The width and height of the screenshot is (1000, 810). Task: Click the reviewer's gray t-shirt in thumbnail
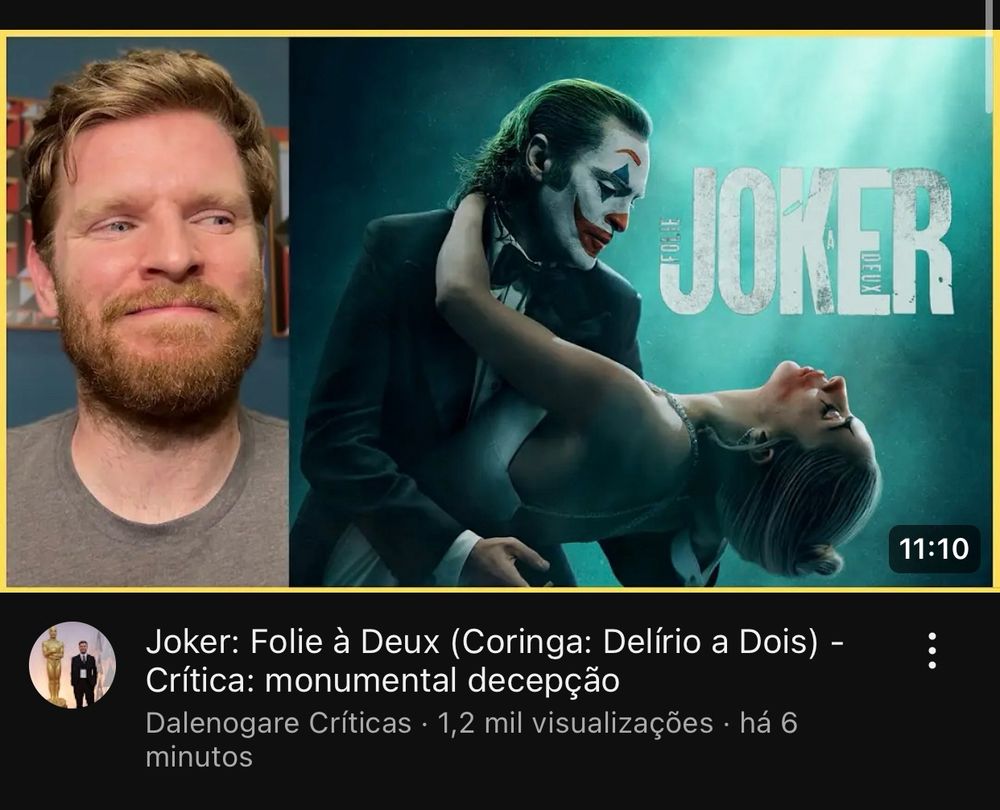point(147,510)
